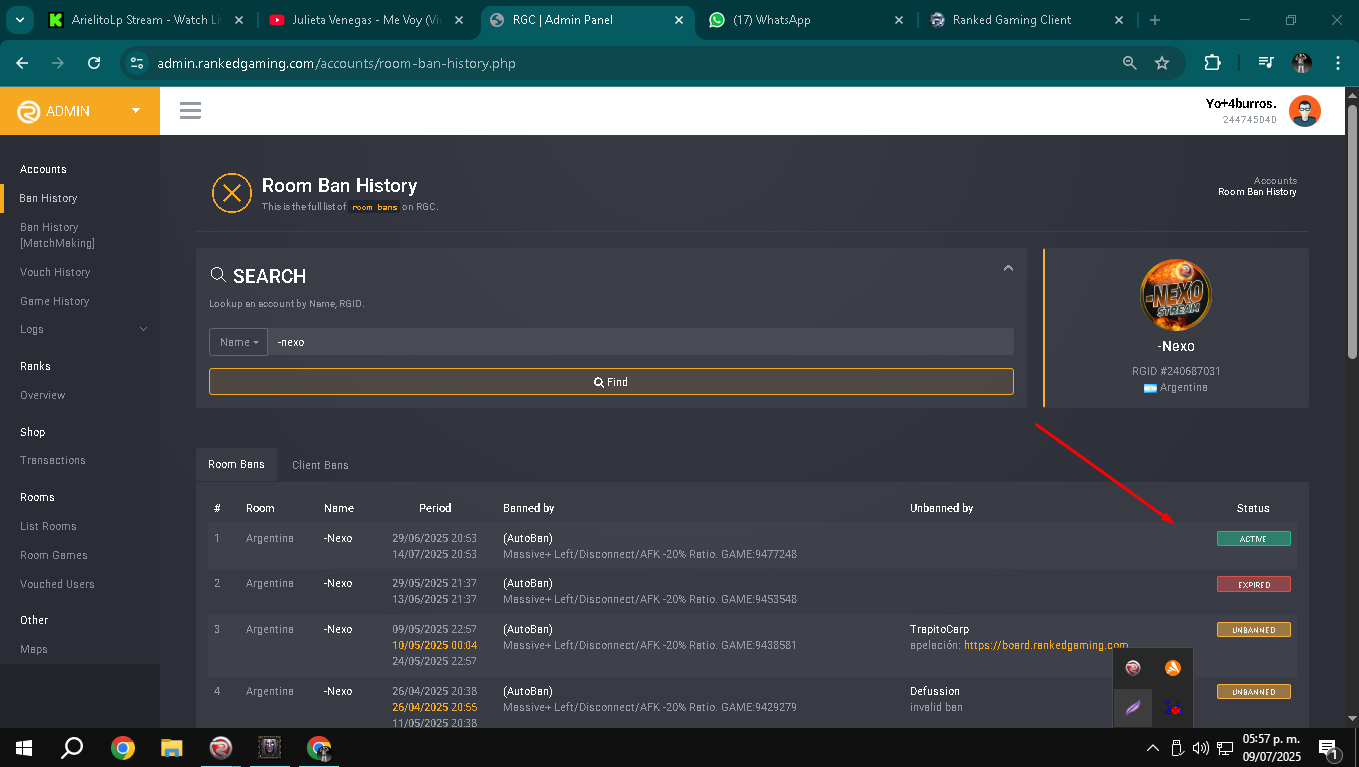This screenshot has height=767, width=1359.
Task: Open the Name search-type dropdown
Action: 238,342
